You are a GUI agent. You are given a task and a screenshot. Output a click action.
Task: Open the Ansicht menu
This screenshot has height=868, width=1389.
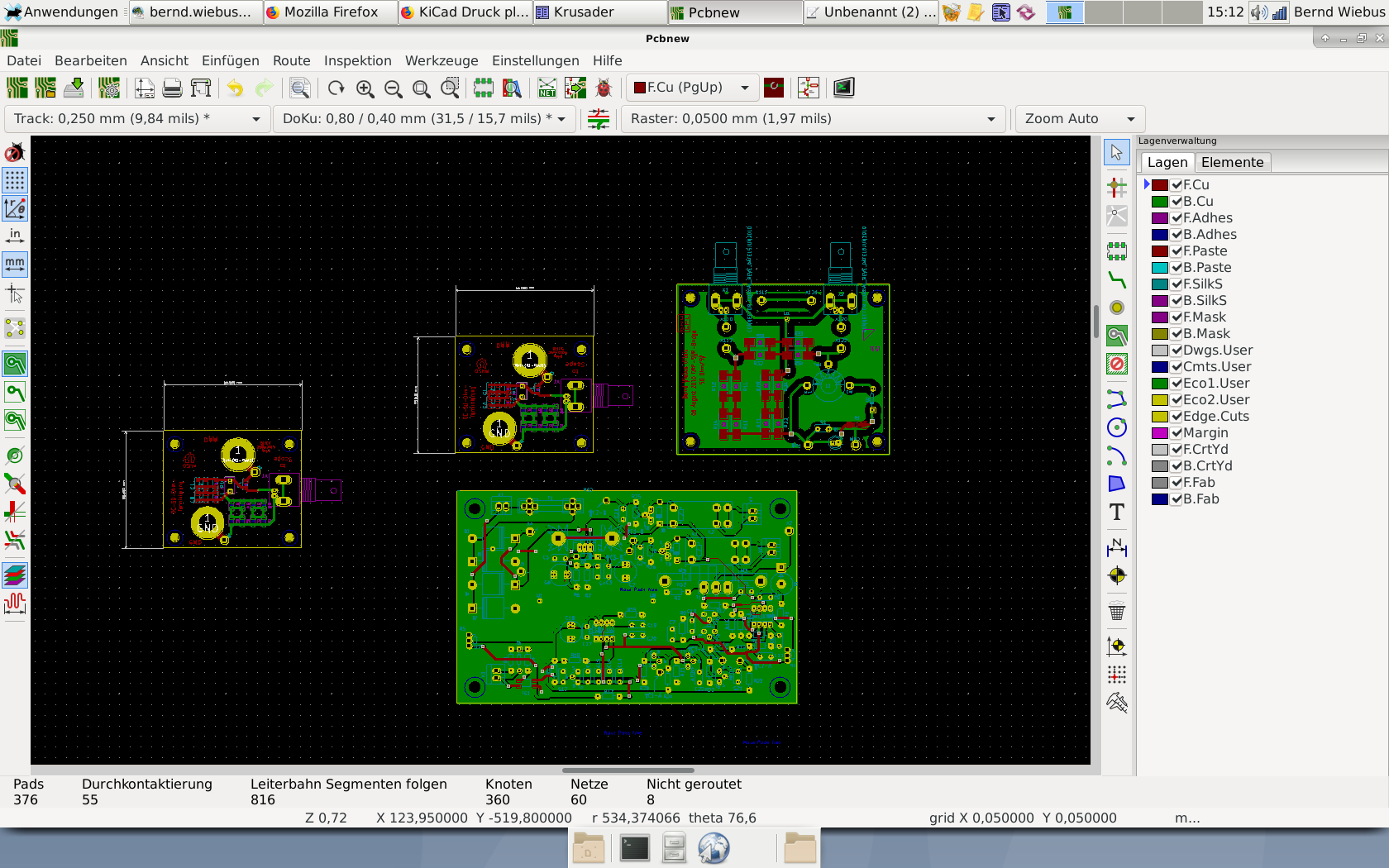point(165,61)
